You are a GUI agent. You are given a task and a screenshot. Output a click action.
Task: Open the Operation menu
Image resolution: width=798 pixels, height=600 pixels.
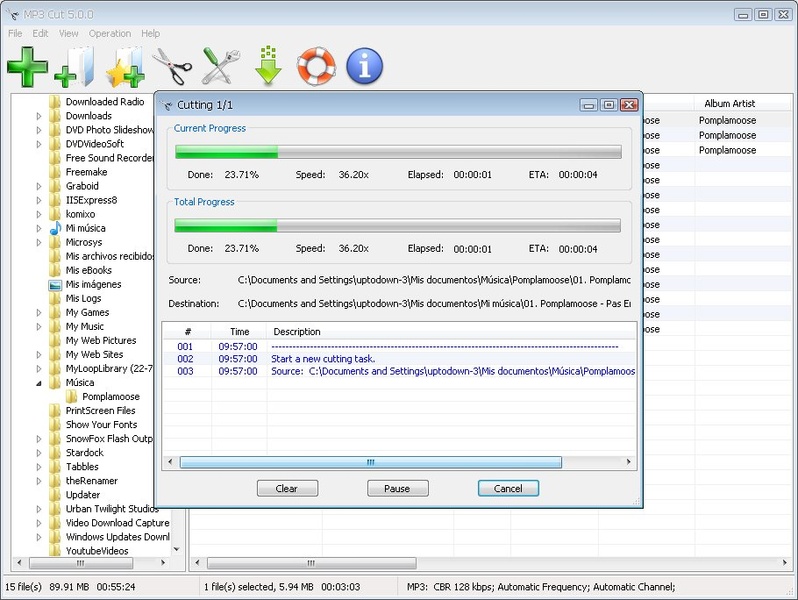pos(109,33)
